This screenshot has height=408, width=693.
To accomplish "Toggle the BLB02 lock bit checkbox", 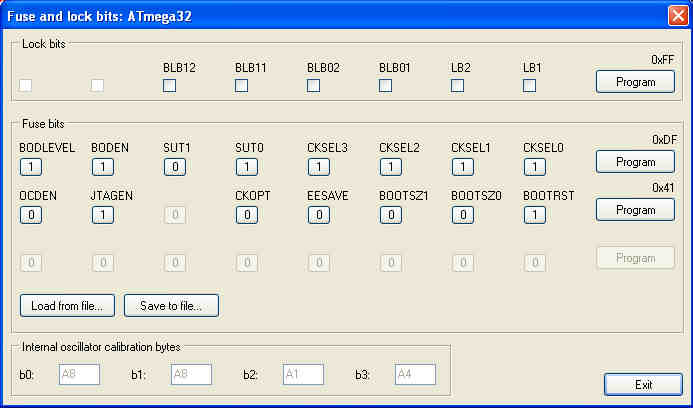I will tap(313, 85).
